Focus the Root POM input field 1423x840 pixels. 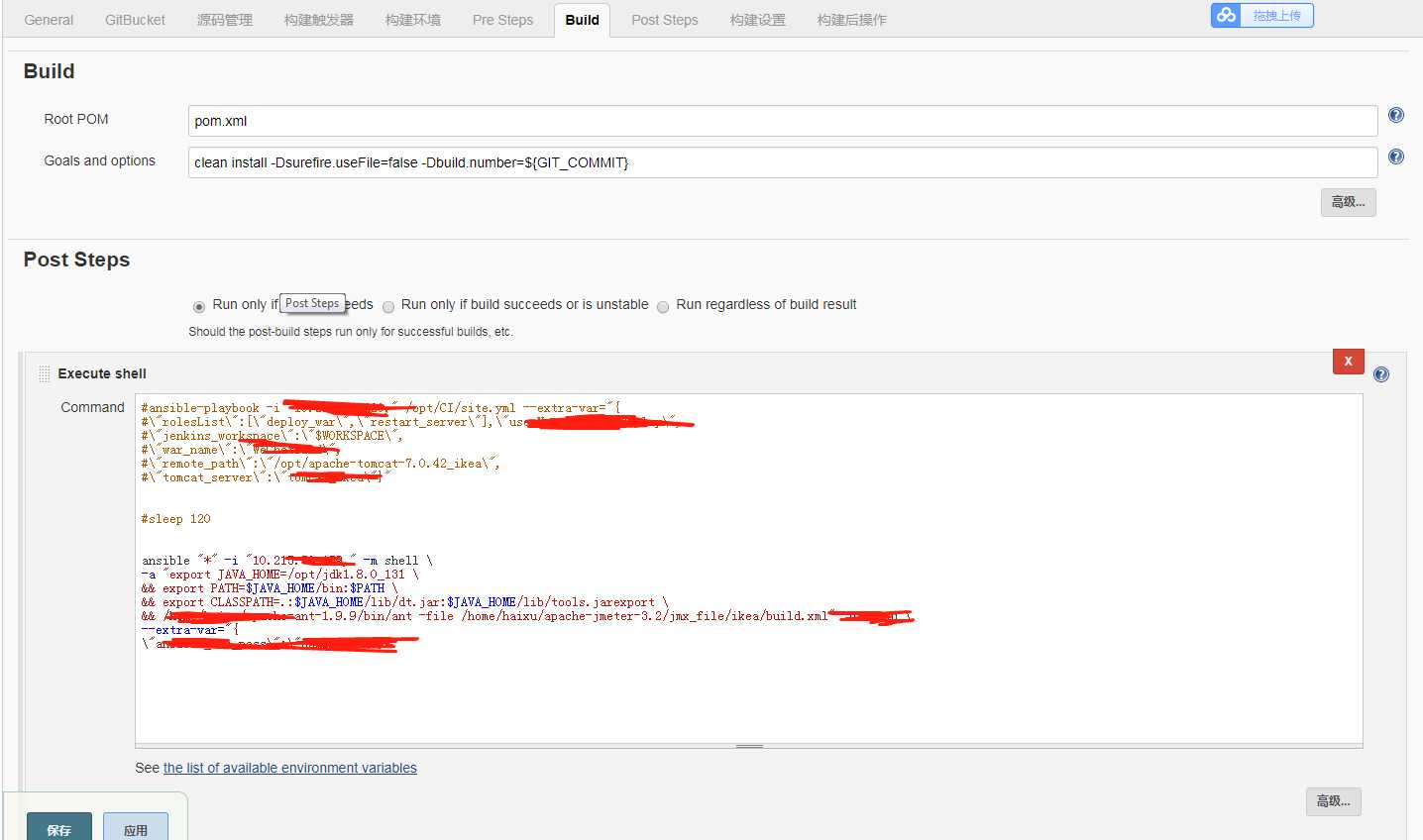783,121
